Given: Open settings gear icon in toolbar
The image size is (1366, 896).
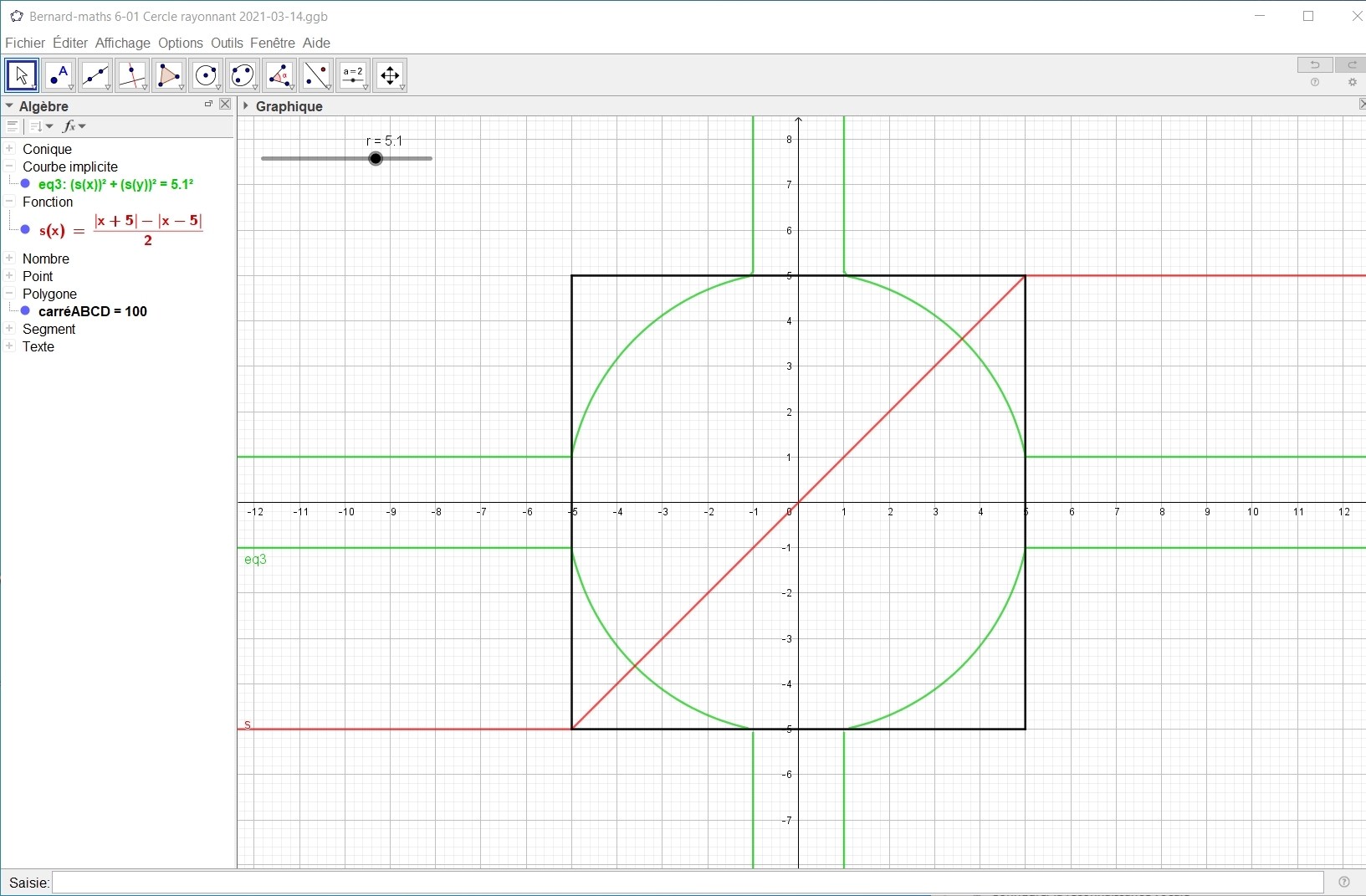Looking at the screenshot, I should (1353, 83).
